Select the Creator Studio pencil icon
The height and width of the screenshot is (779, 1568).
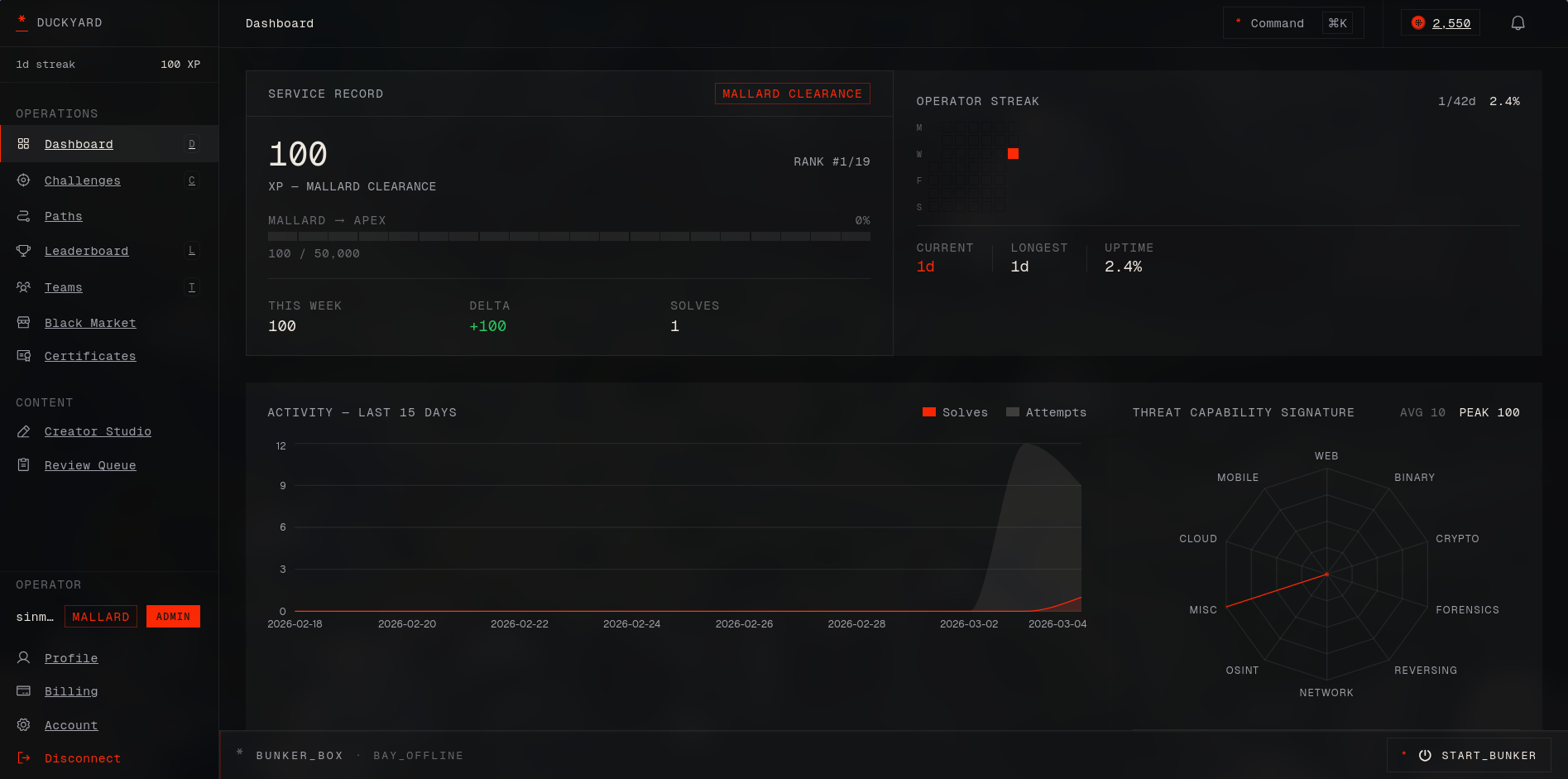pos(24,431)
